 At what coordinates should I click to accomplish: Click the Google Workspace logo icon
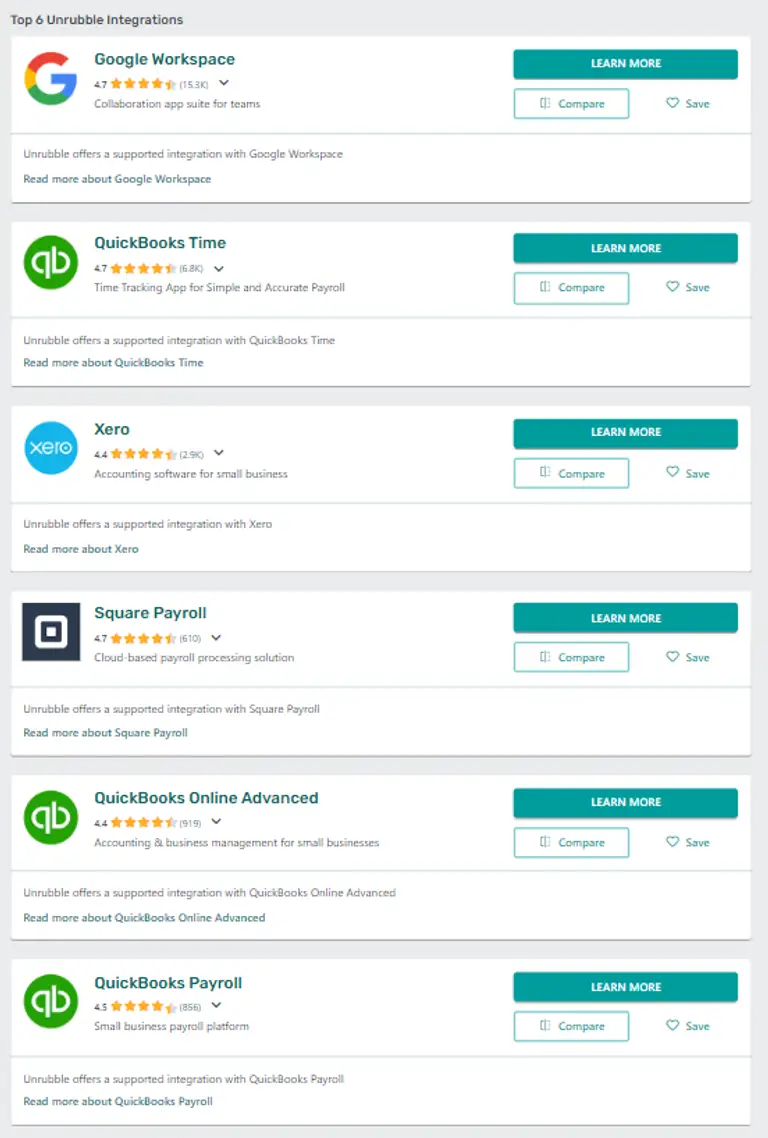coord(50,78)
